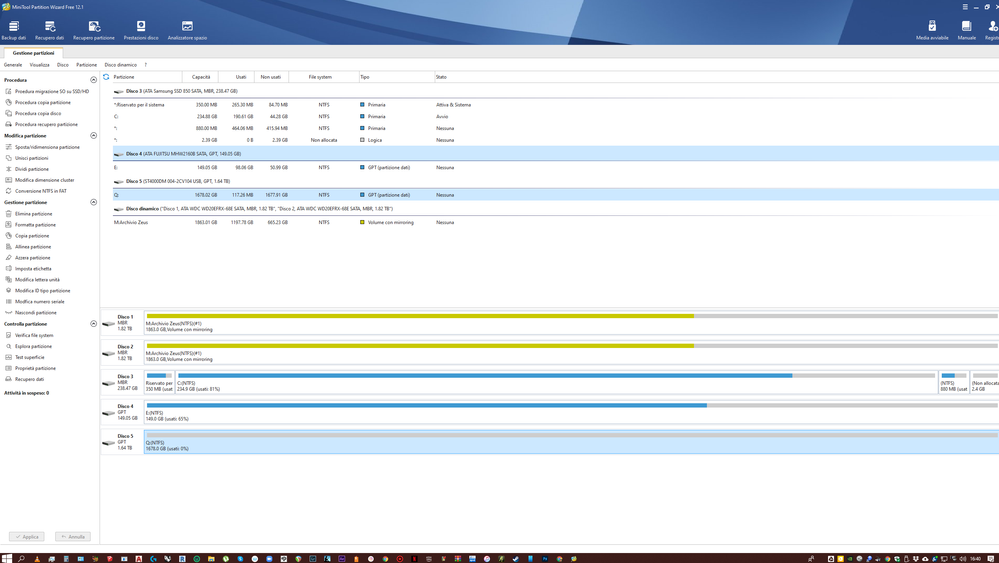Open the Windows Start menu
The width and height of the screenshot is (999, 563).
click(x=6, y=559)
